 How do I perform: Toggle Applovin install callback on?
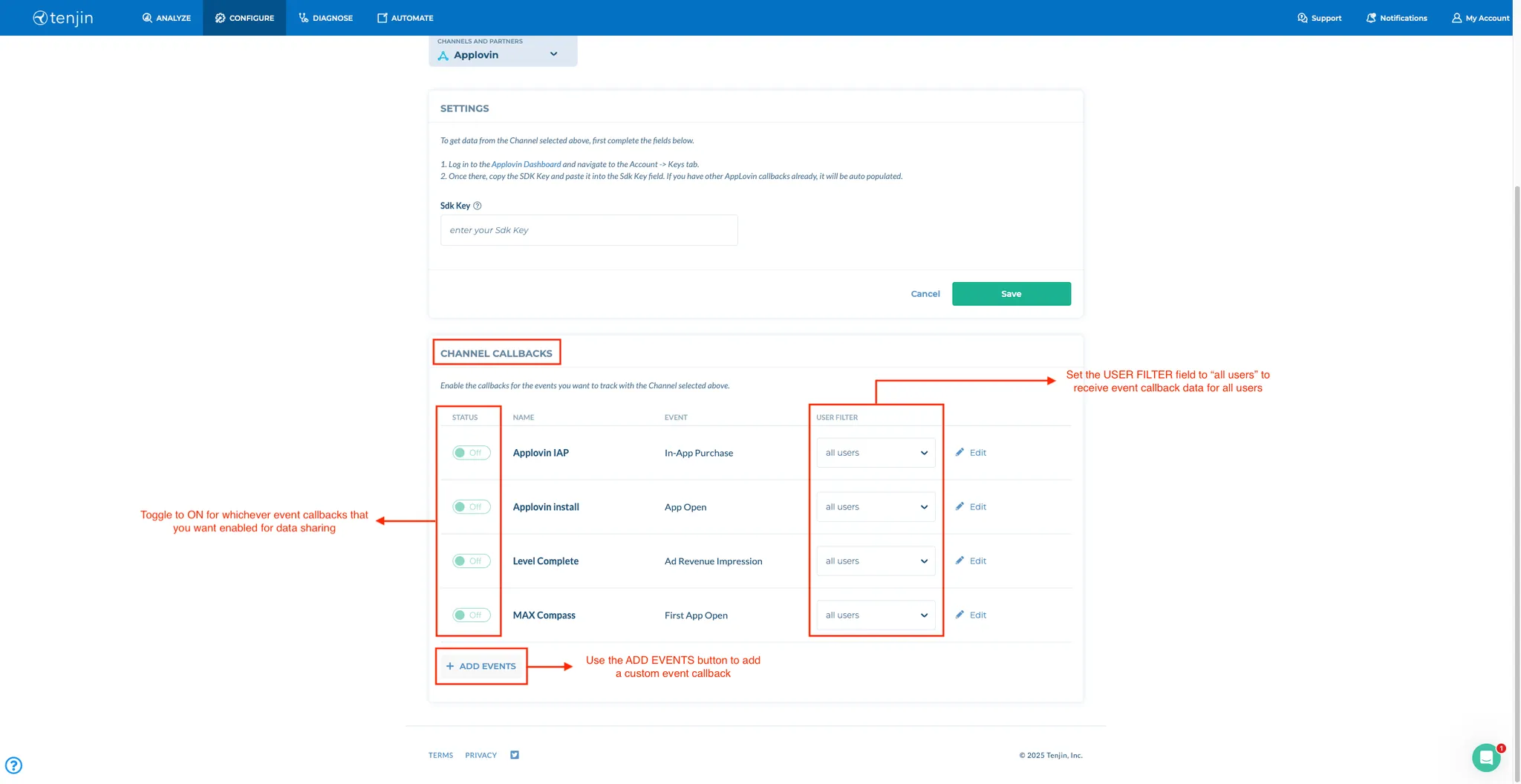click(472, 507)
